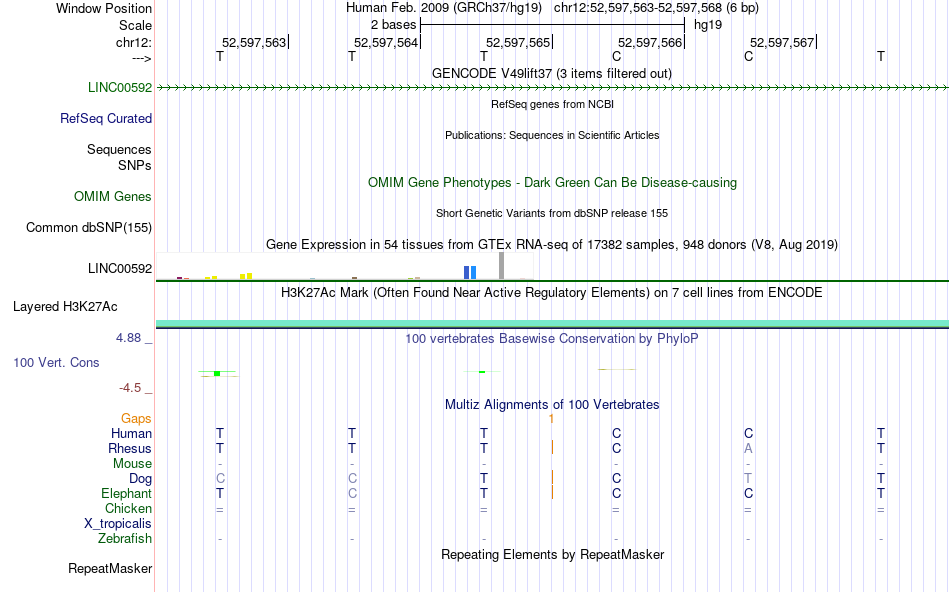Select the Elephant species label
This screenshot has height=592, width=950.
tap(127, 493)
